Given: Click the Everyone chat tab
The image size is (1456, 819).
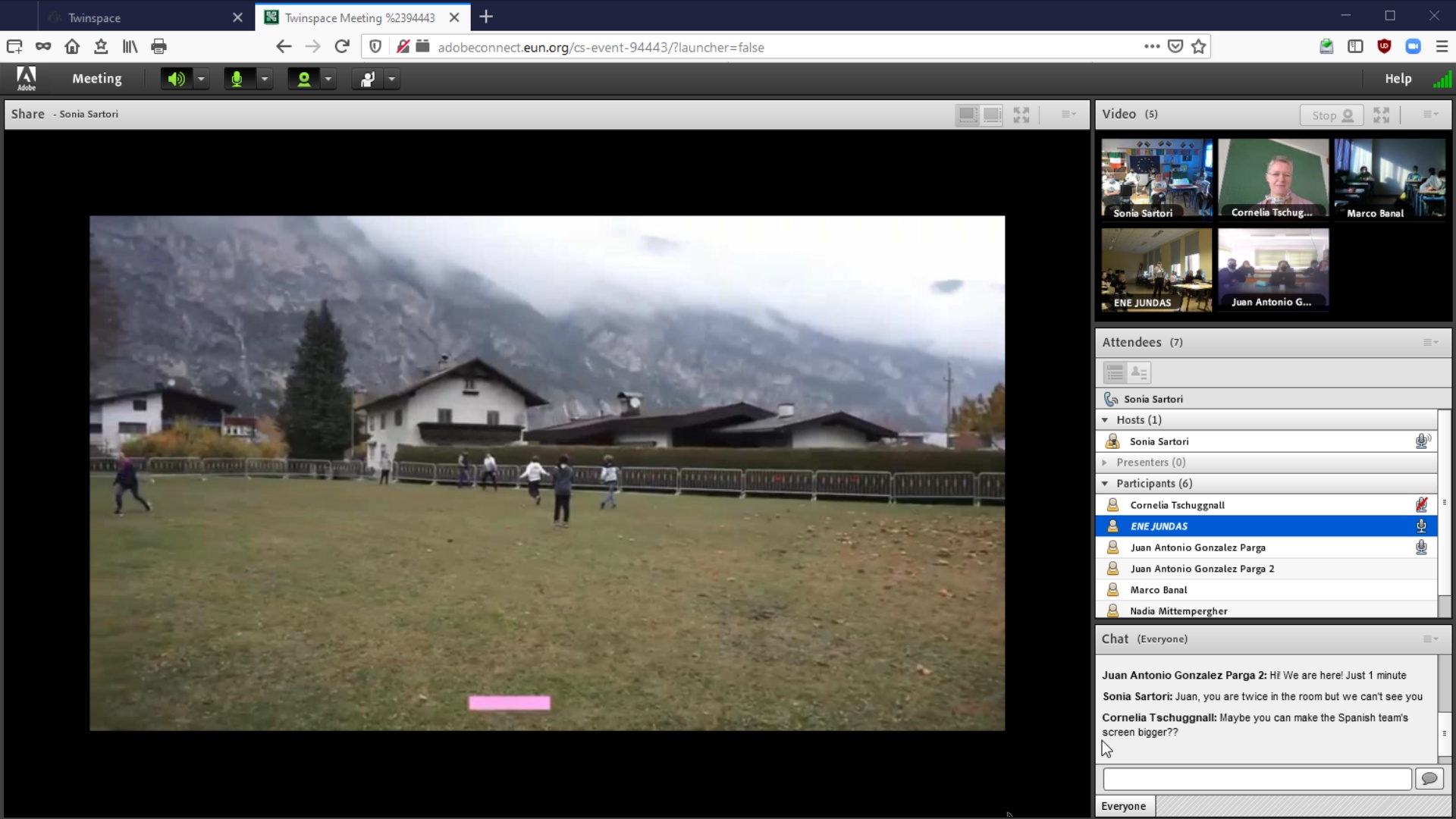Looking at the screenshot, I should [x=1124, y=806].
